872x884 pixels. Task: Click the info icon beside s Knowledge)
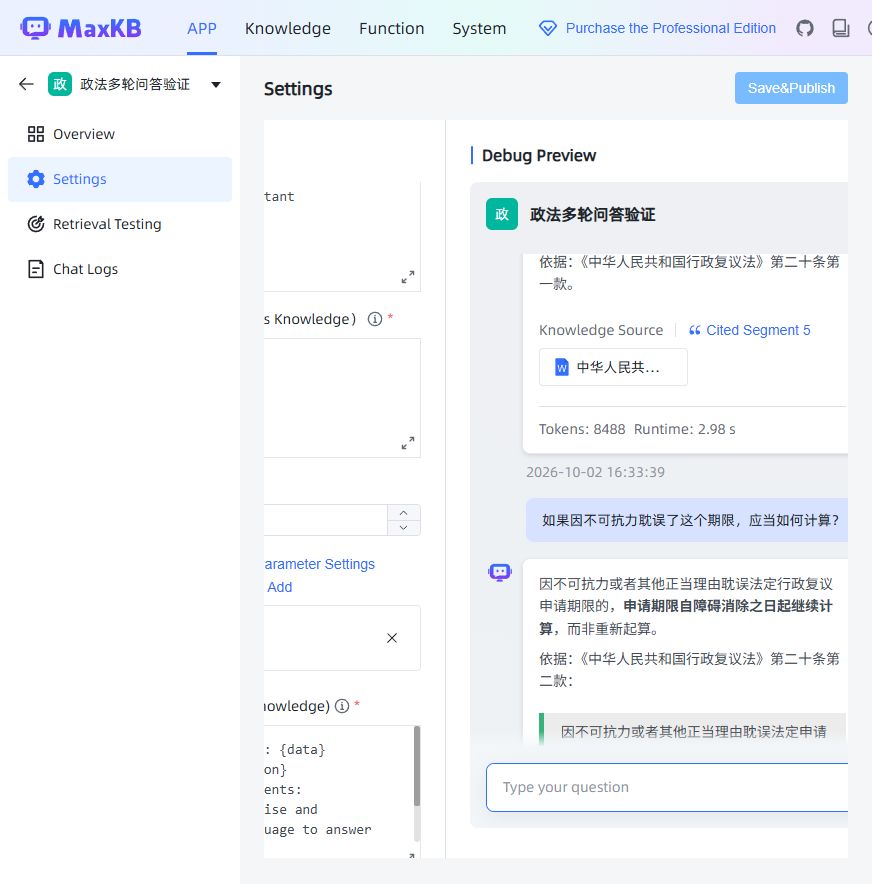tap(375, 319)
